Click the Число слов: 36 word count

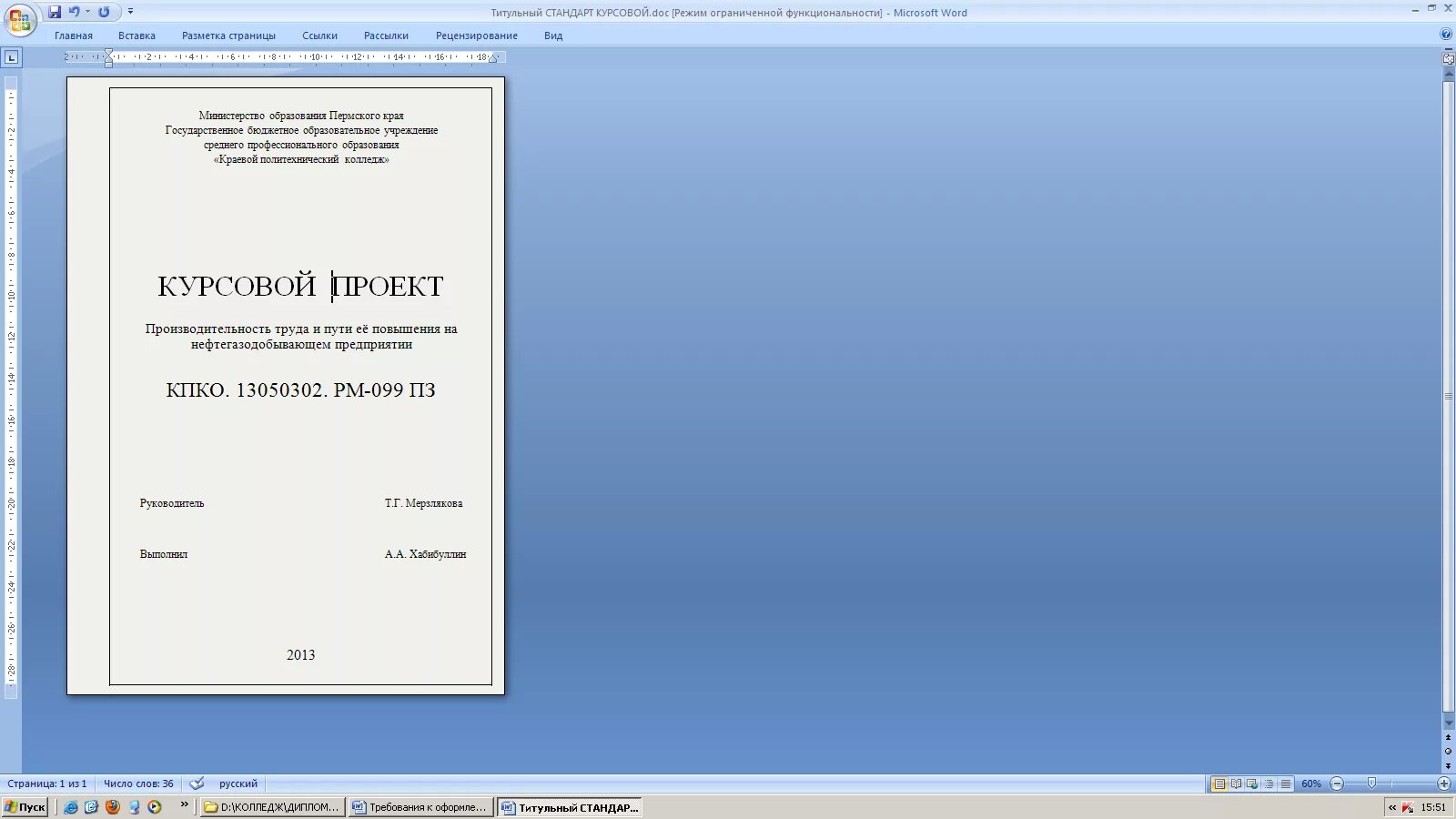(138, 784)
